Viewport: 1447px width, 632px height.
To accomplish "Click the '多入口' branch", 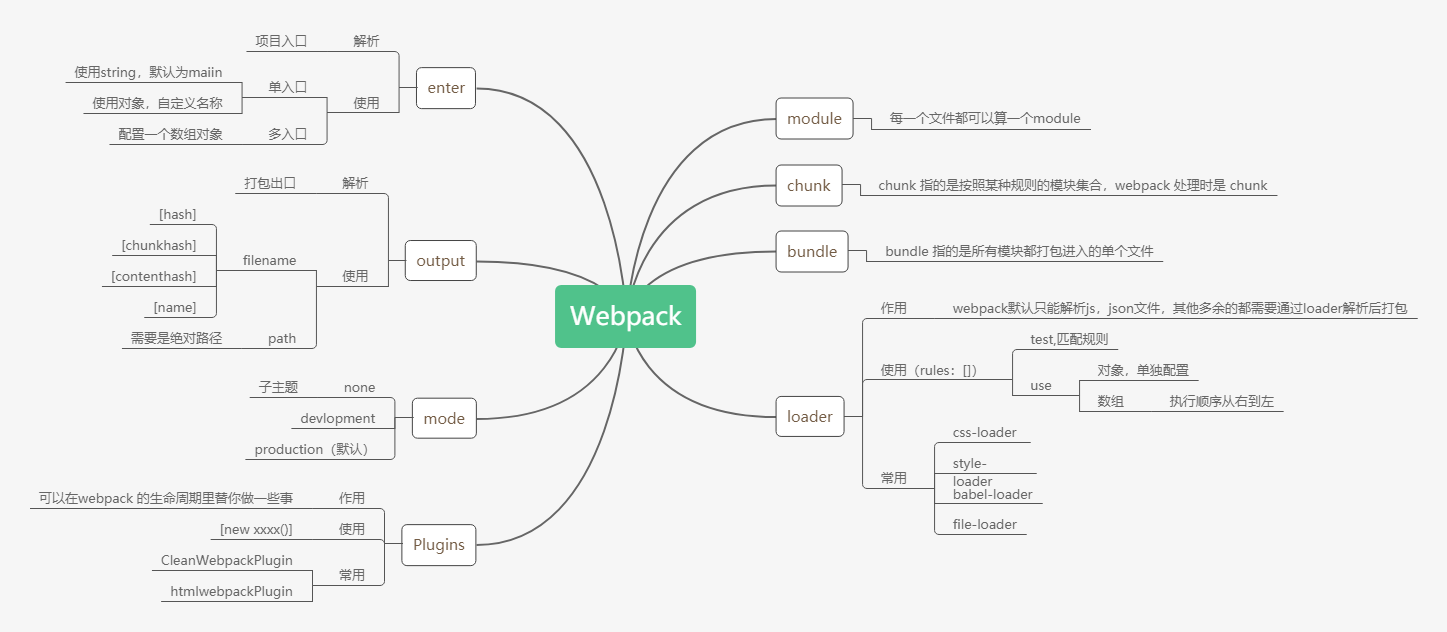I will pos(287,133).
